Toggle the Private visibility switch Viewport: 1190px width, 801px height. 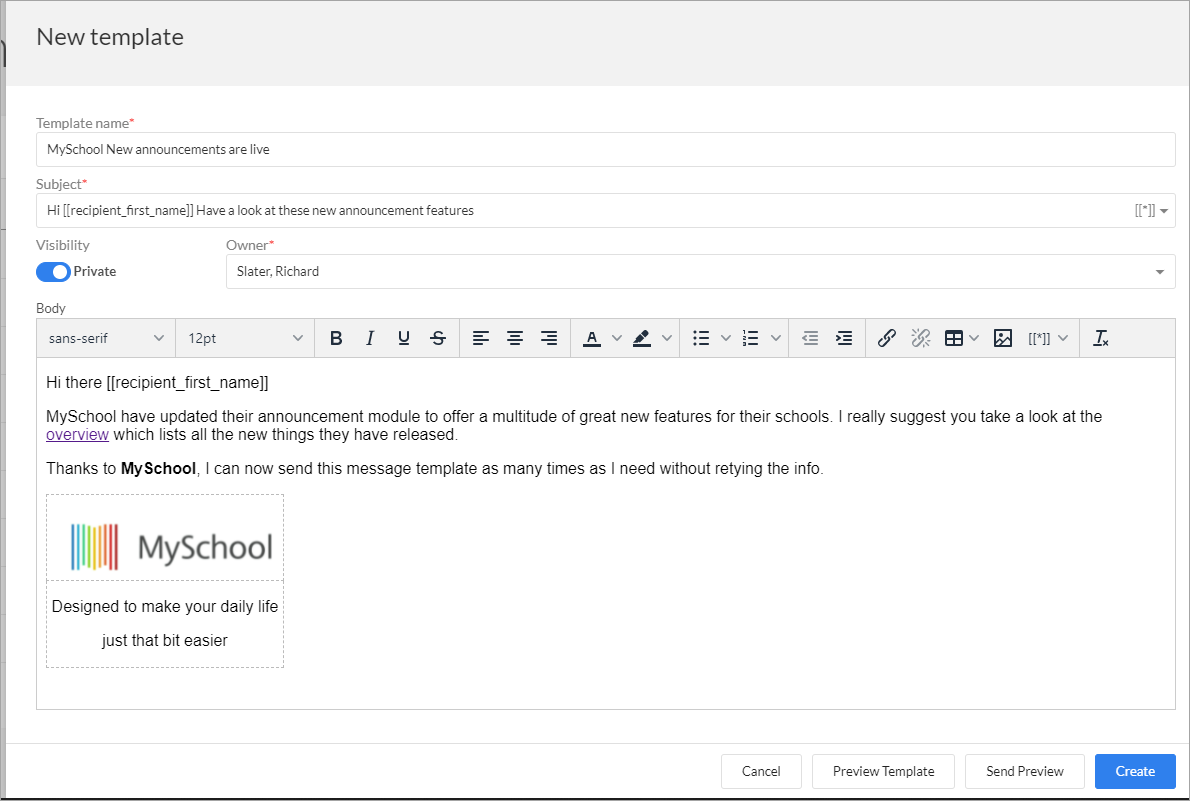point(53,272)
